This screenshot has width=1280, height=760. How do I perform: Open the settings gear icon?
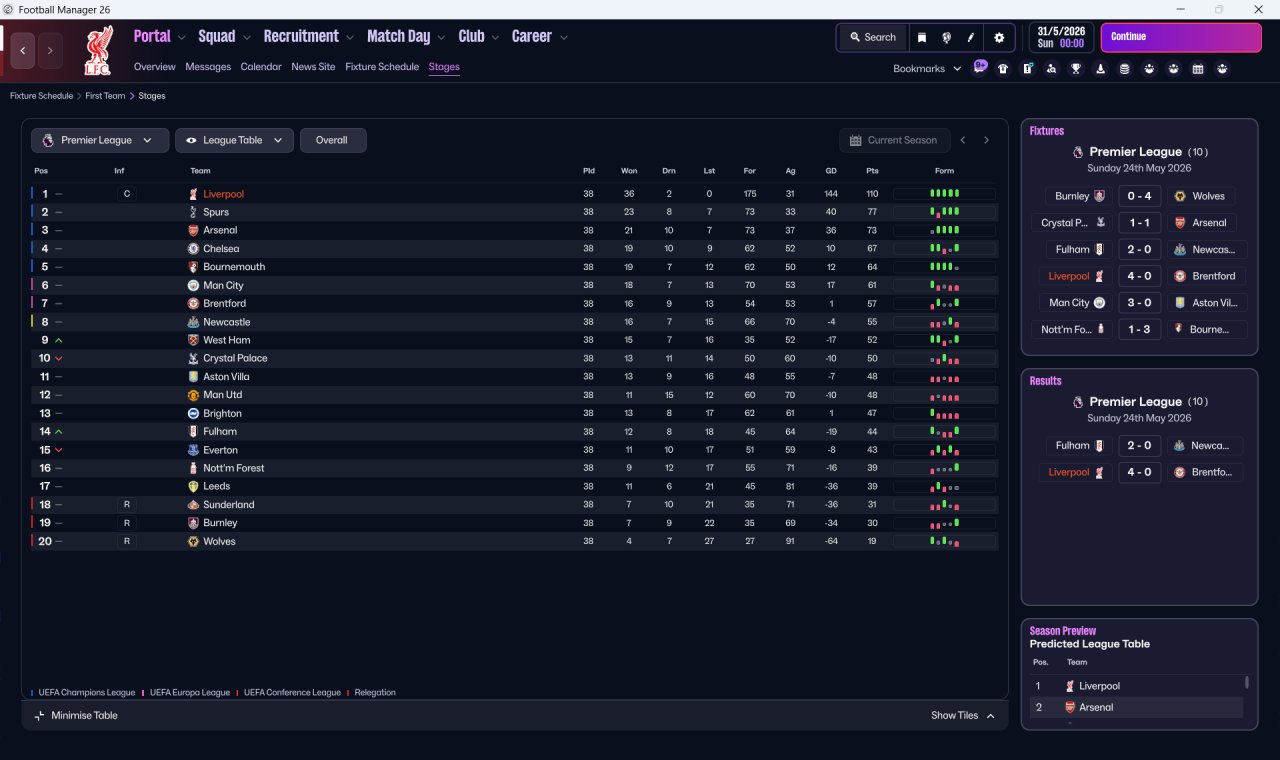(999, 37)
